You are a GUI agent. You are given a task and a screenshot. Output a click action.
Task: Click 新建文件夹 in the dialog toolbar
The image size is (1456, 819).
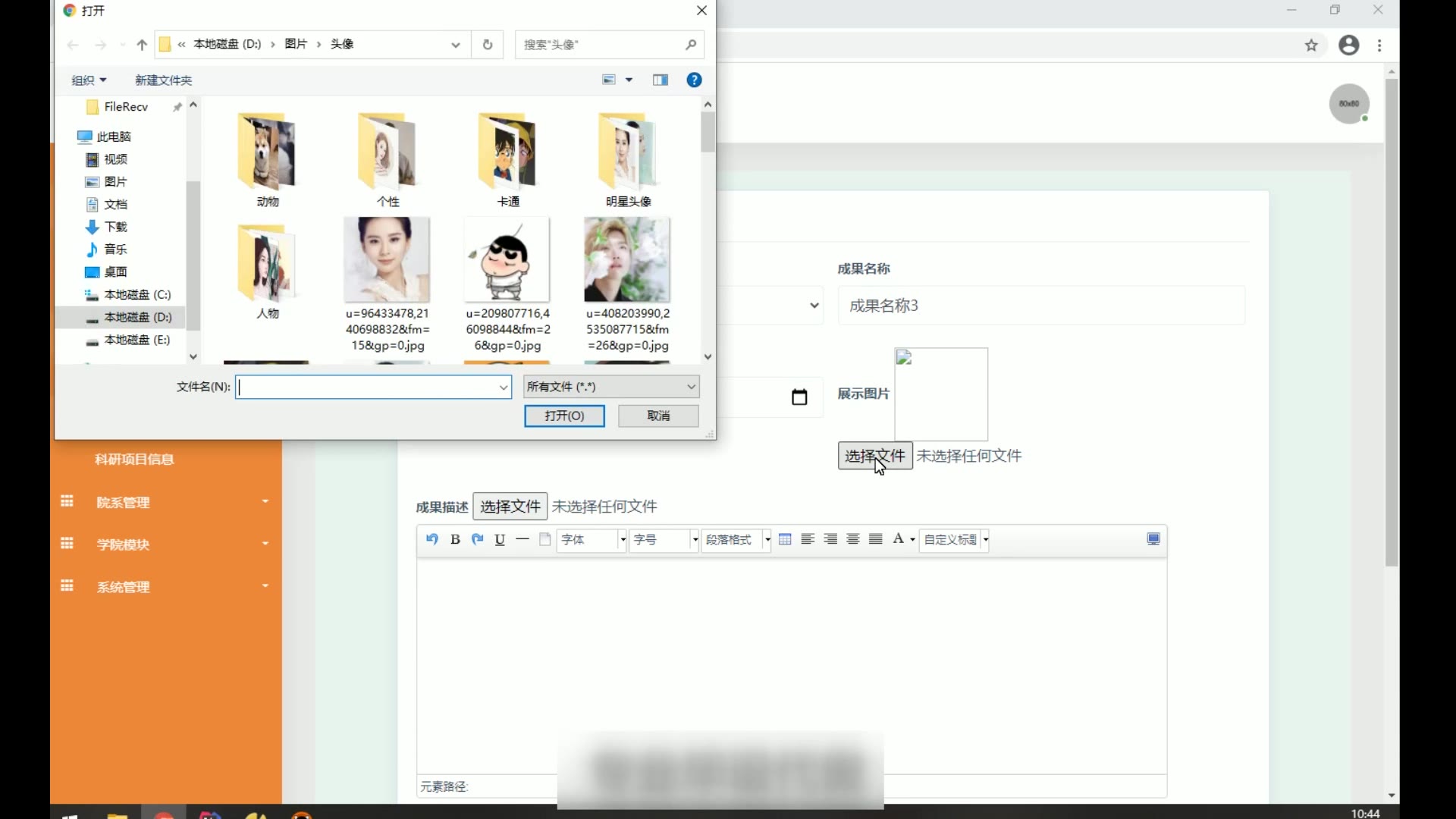click(x=163, y=80)
